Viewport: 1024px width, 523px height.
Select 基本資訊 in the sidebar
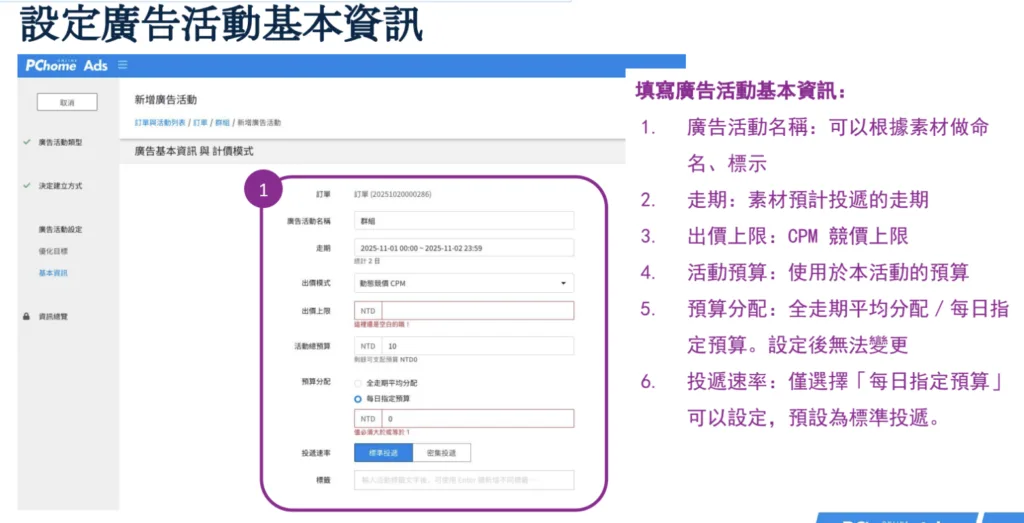point(52,273)
